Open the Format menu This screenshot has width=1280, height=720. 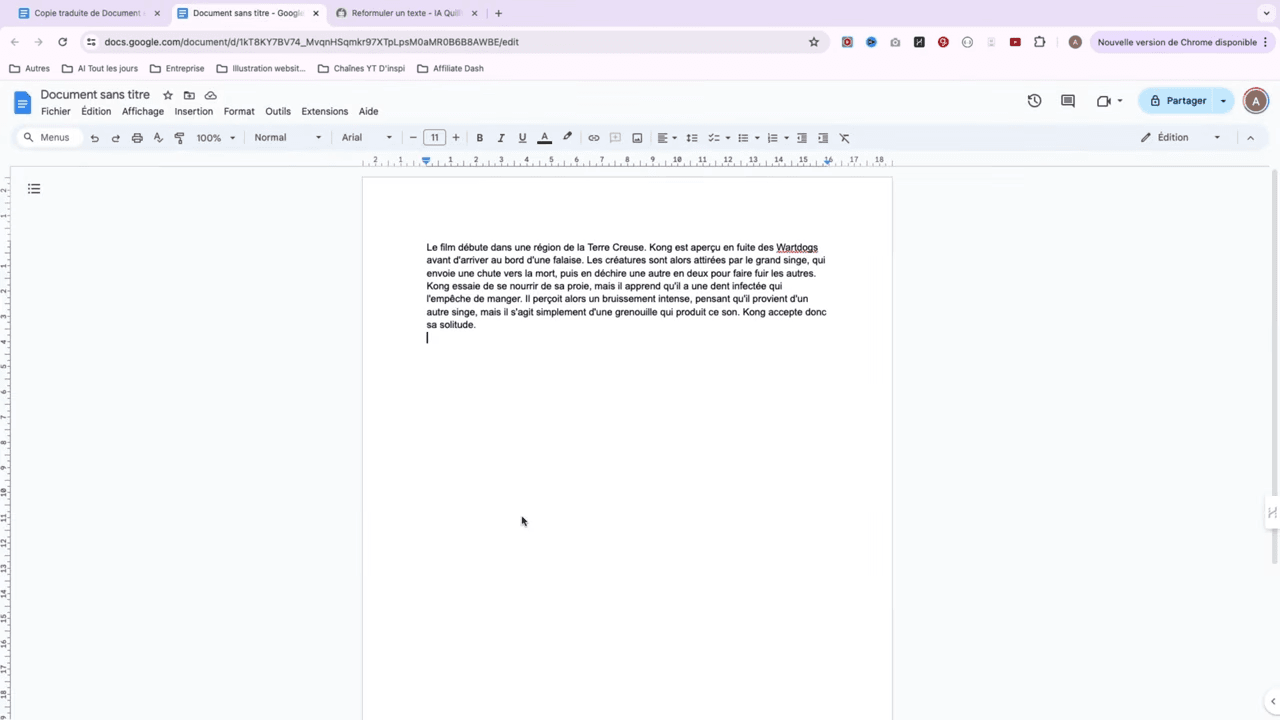tap(239, 112)
